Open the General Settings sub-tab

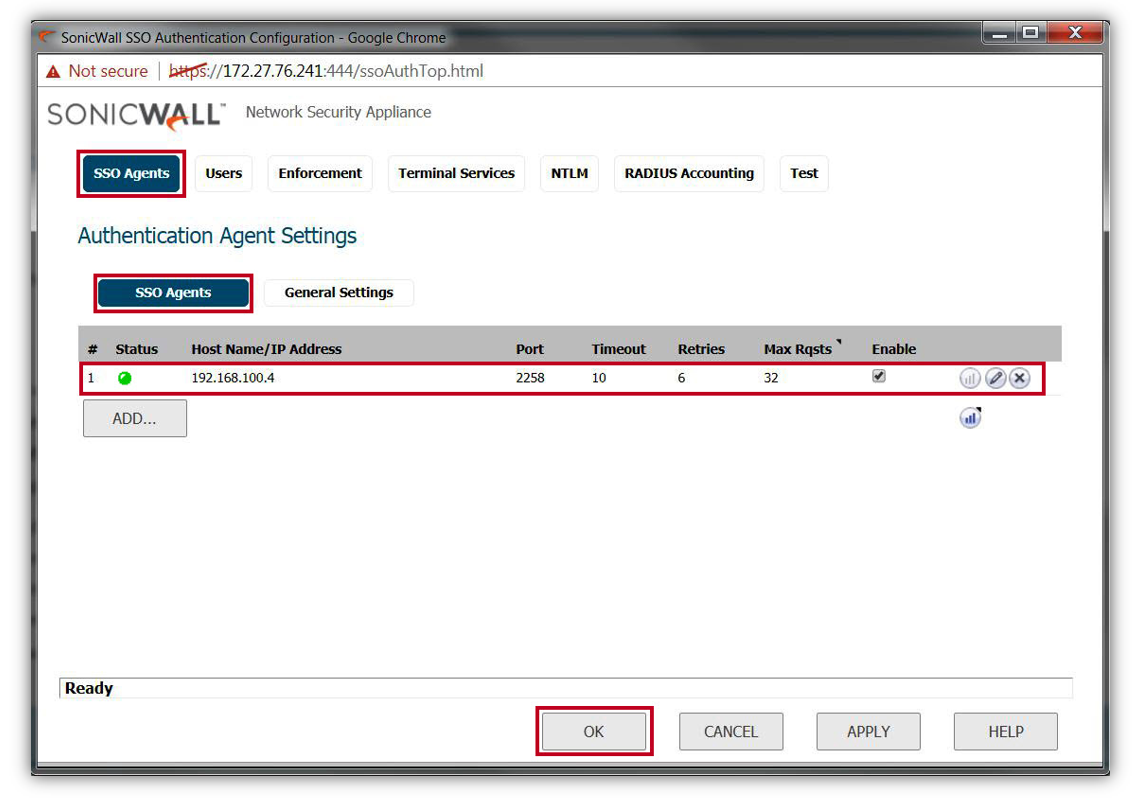coord(339,292)
